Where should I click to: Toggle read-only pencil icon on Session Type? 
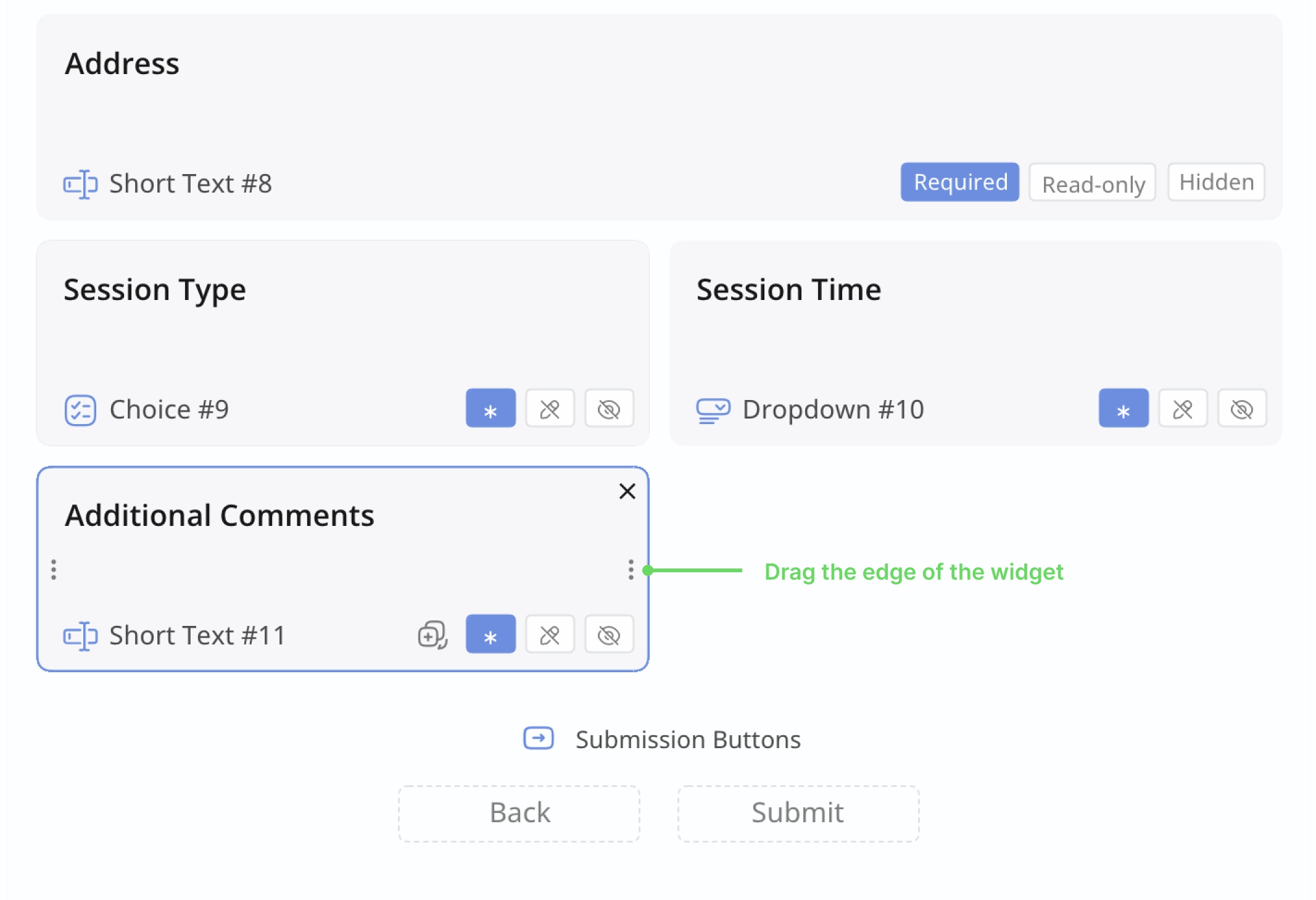pyautogui.click(x=550, y=408)
